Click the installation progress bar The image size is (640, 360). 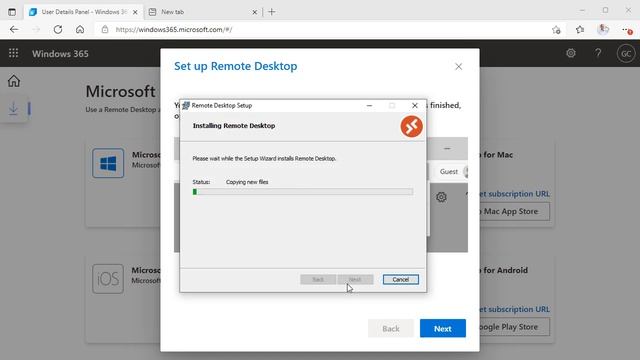[x=303, y=192]
